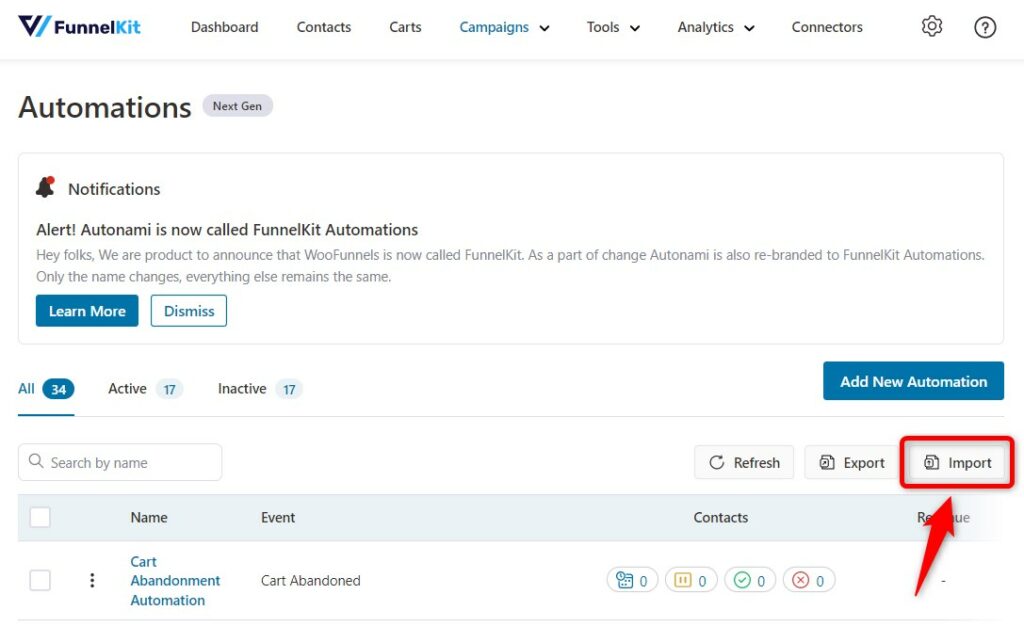Open the three-dot menu for Cart Abandonment Automation

(92, 580)
